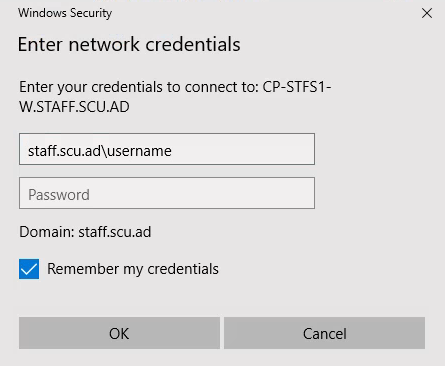Click the blue checkmark box
Viewport: 445px width, 366px height.
click(29, 269)
